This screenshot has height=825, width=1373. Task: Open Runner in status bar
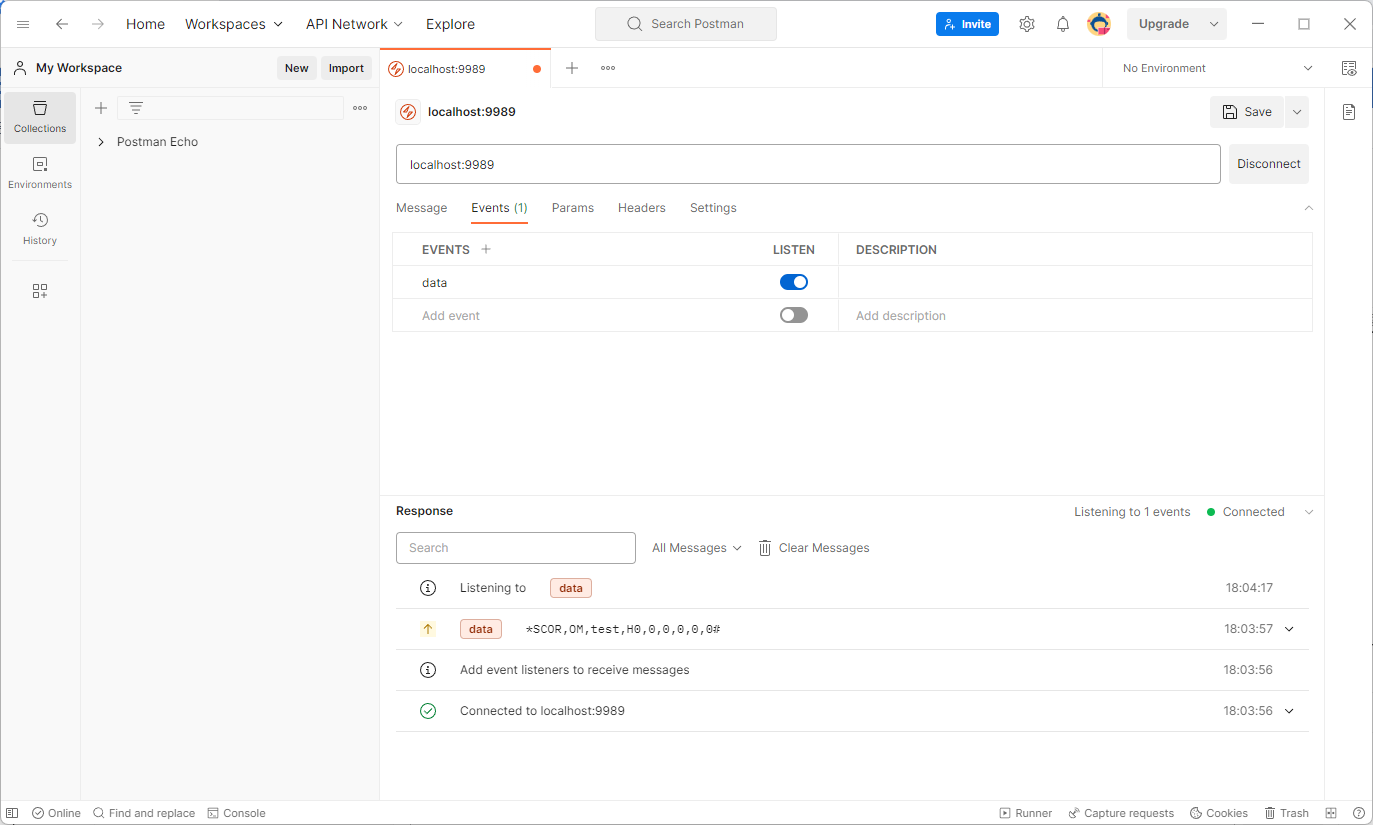(x=1025, y=813)
